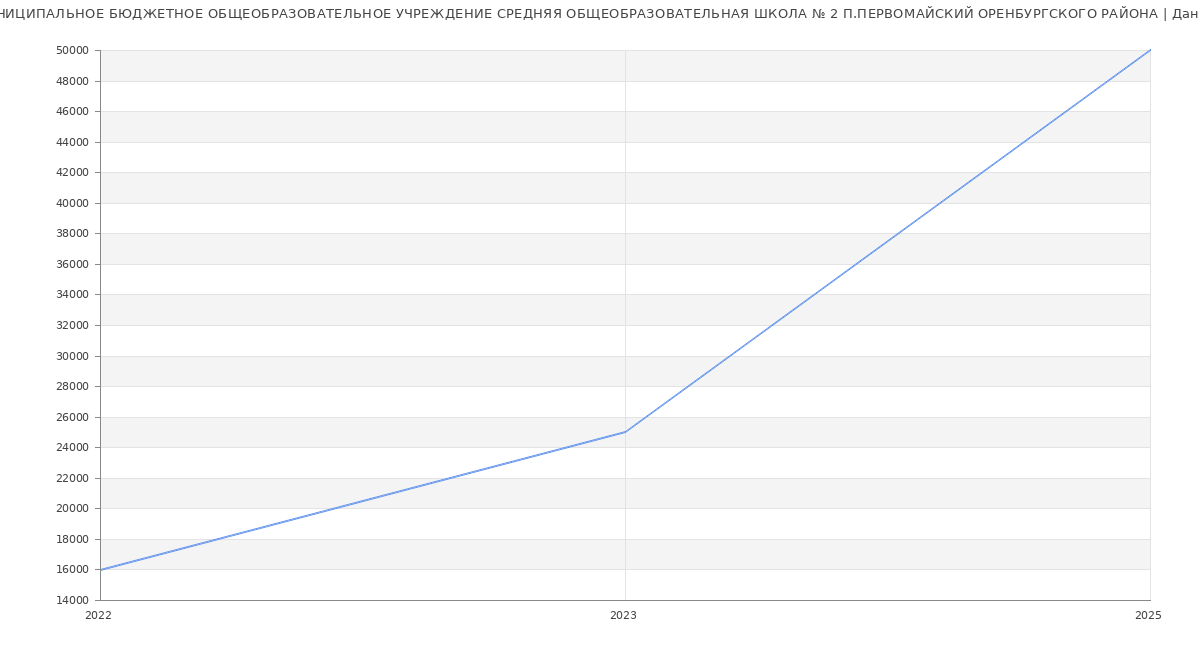This screenshot has height=650, width=1200.
Task: Click the line's end point at 50000
Action: [1149, 50]
